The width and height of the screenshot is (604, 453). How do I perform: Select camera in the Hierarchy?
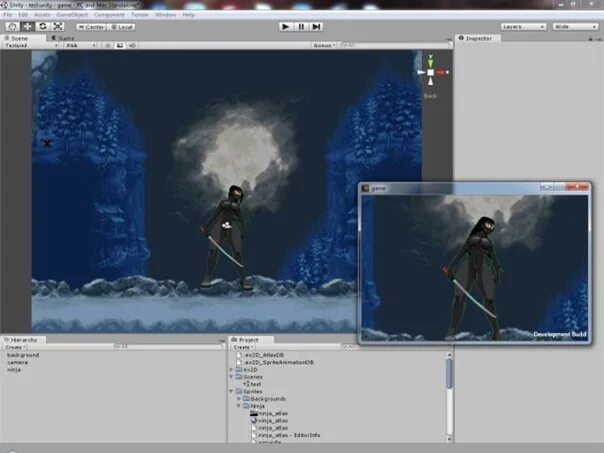coord(17,362)
